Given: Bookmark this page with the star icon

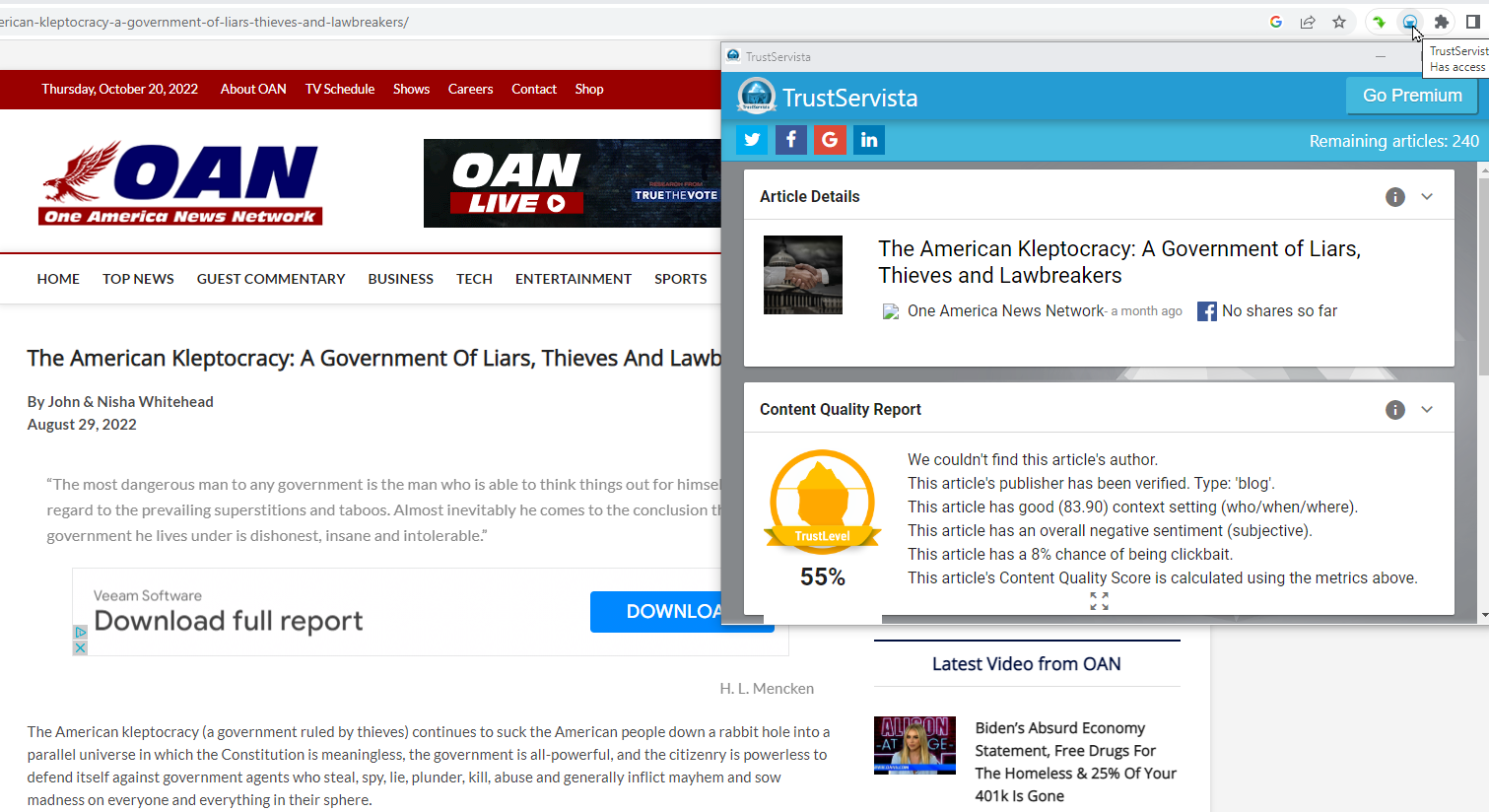Looking at the screenshot, I should 1339,22.
